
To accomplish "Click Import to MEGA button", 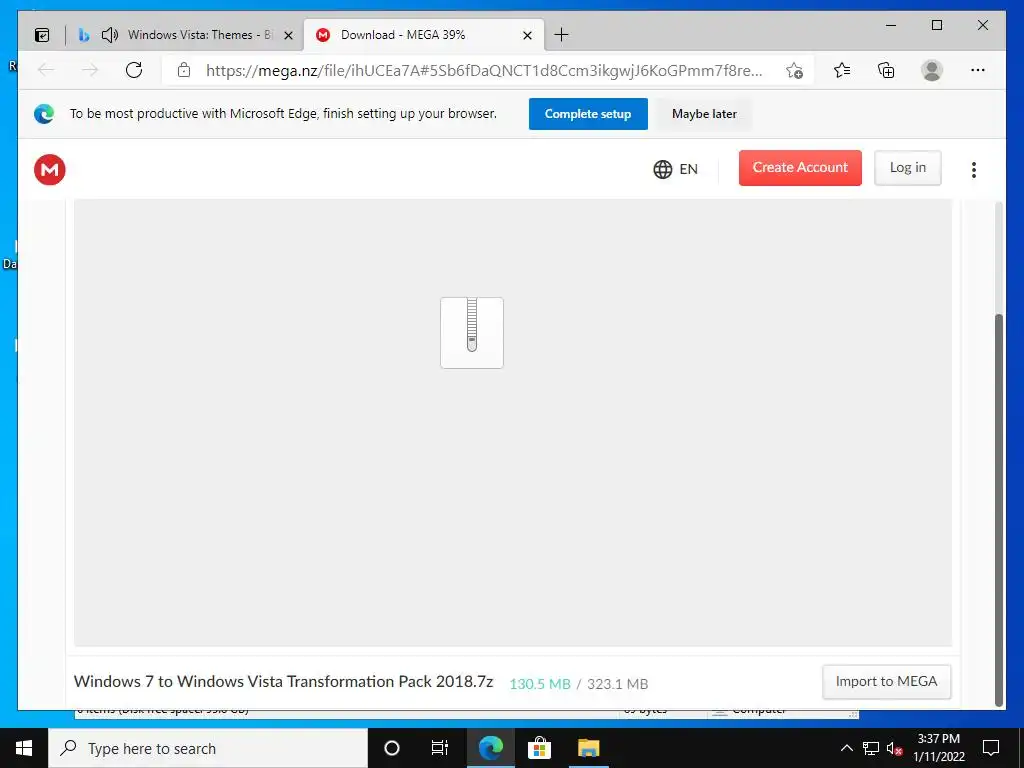I will tap(886, 682).
